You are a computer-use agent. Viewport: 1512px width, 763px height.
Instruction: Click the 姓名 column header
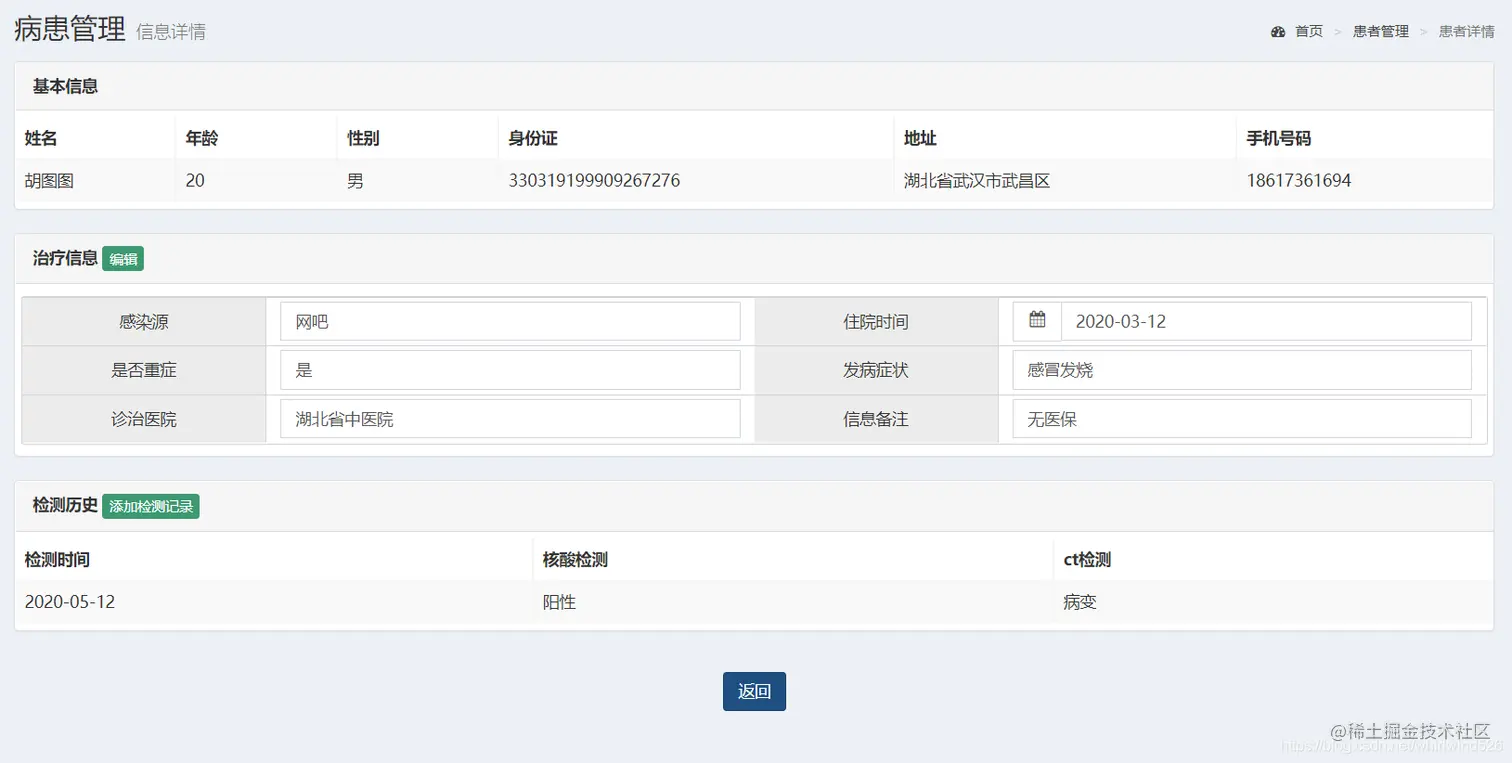pyautogui.click(x=41, y=138)
